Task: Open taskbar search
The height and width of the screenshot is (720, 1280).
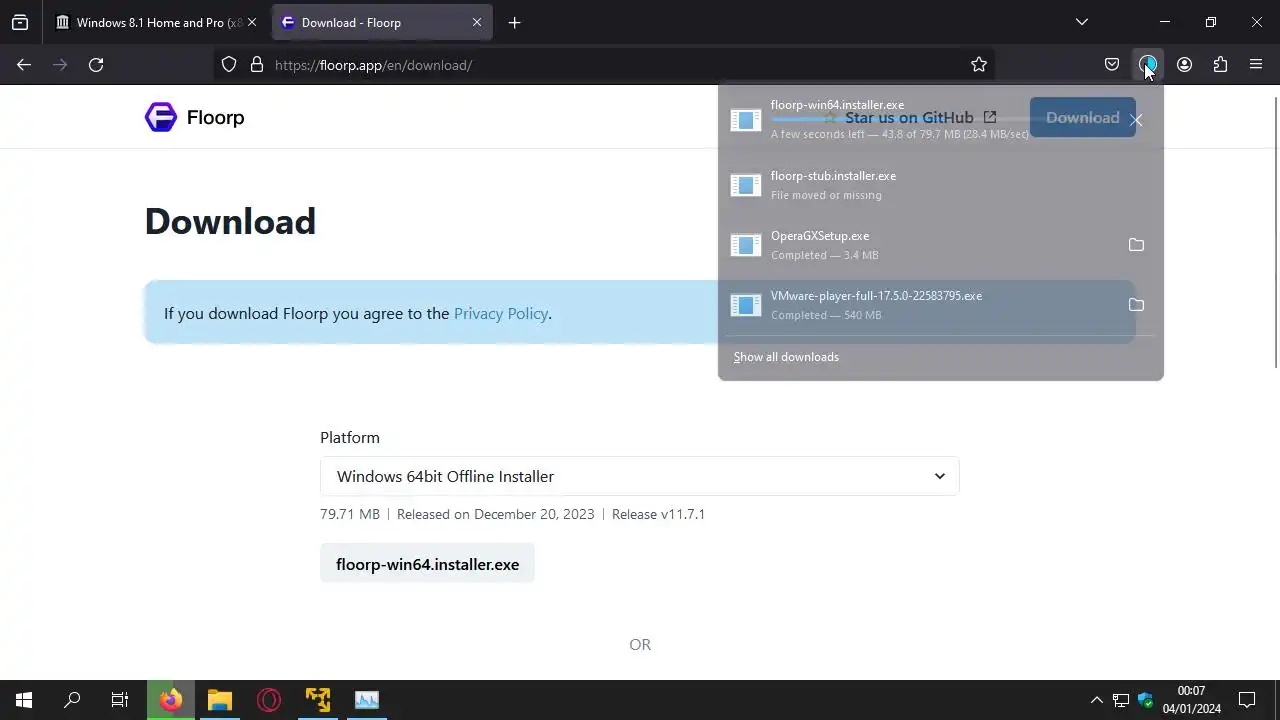Action: (x=72, y=700)
